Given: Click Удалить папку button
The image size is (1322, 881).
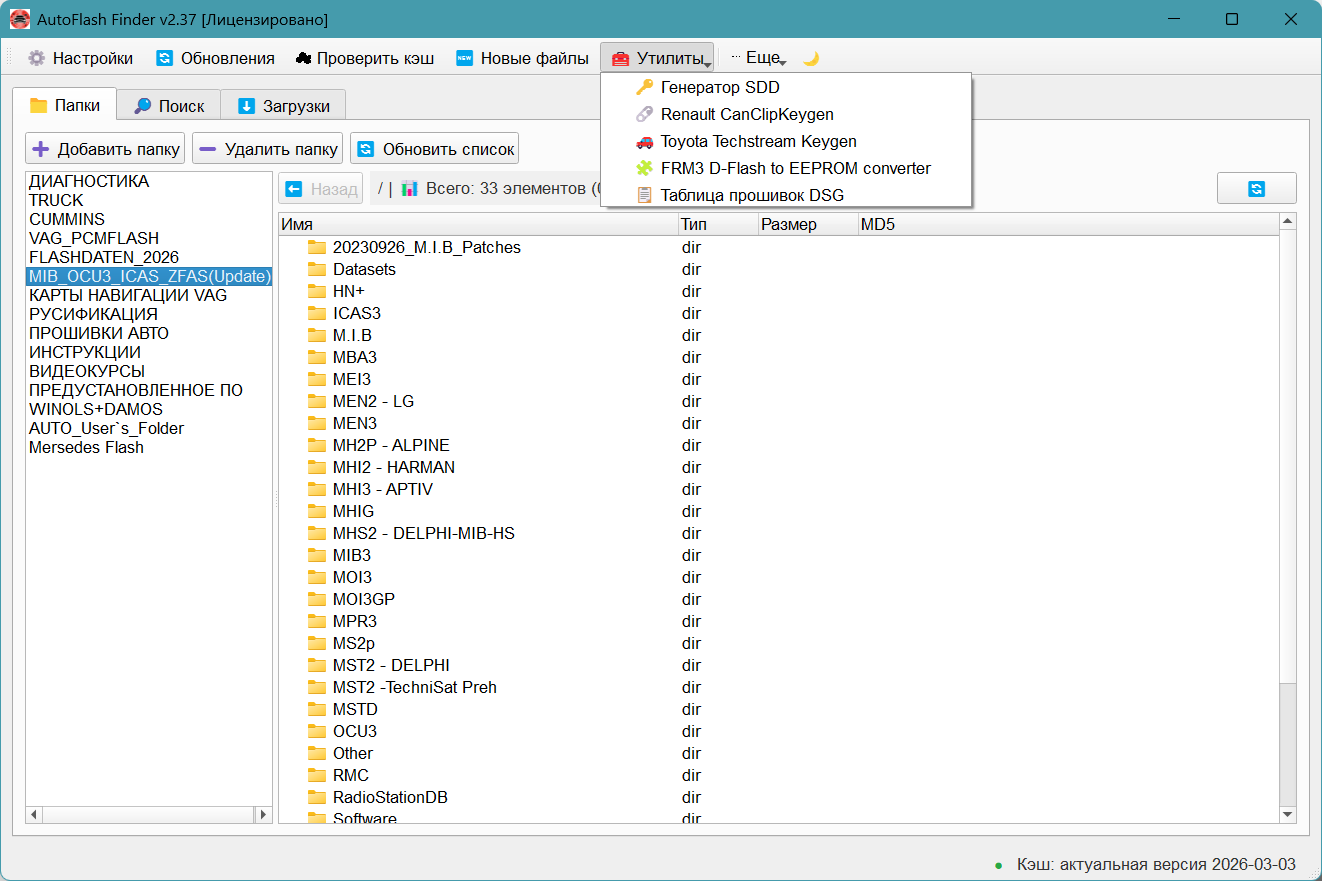Looking at the screenshot, I should click(x=267, y=149).
